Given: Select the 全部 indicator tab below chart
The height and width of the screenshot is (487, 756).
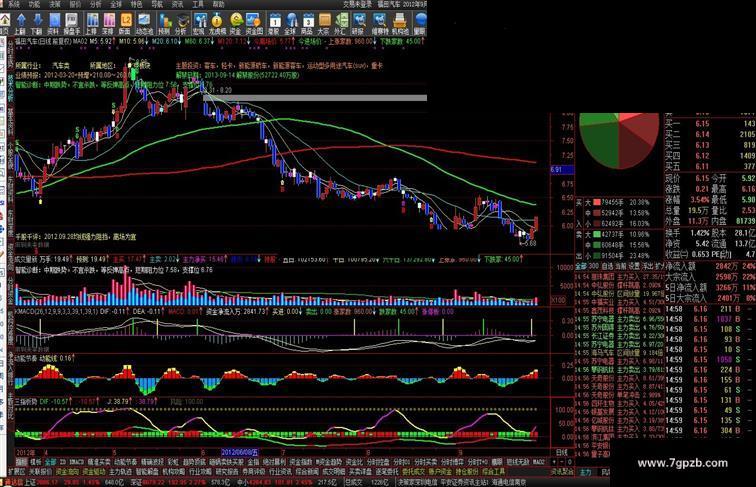Looking at the screenshot, I should click(50, 462).
